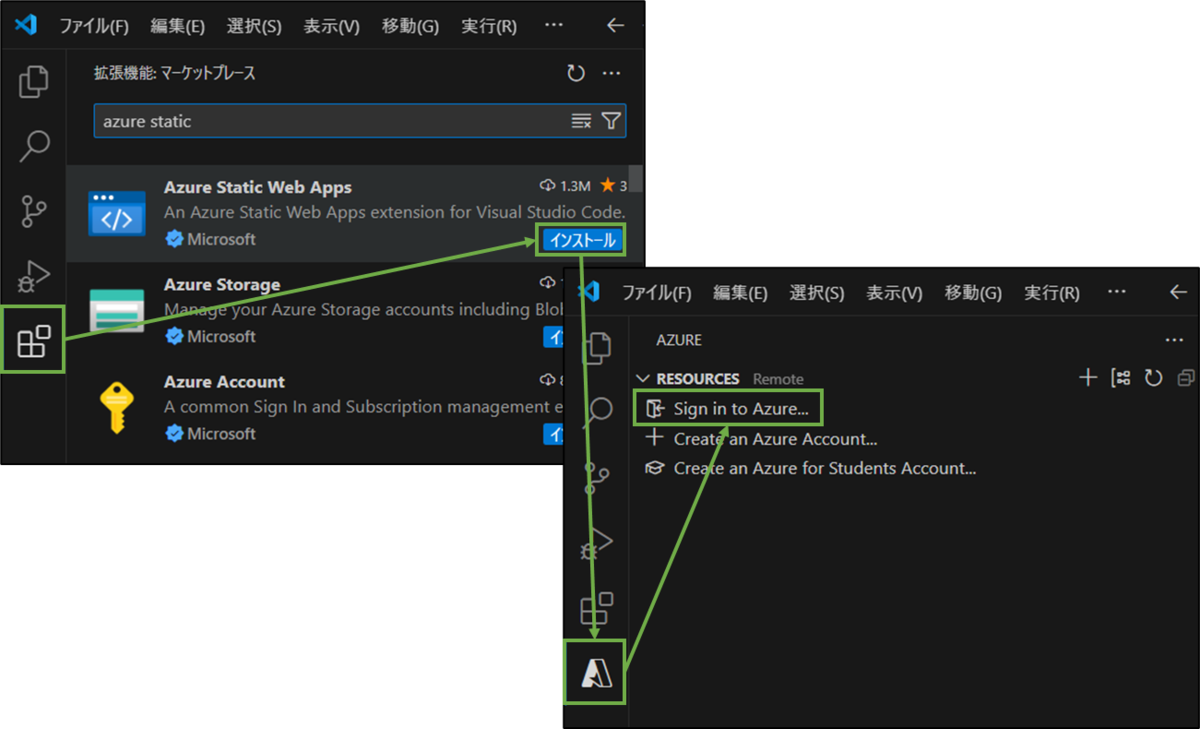1200x729 pixels.
Task: Open Run and Debug in left window
Action: 34,276
